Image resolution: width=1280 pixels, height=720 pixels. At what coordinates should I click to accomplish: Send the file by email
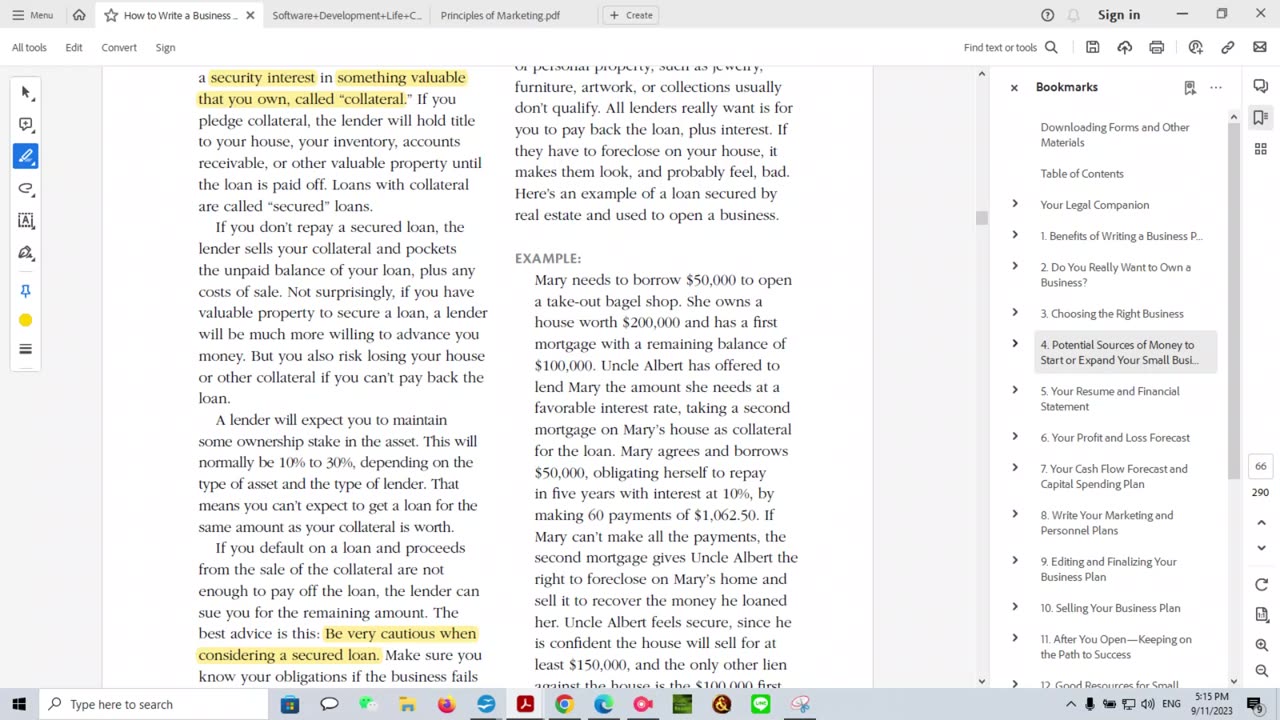[1260, 47]
